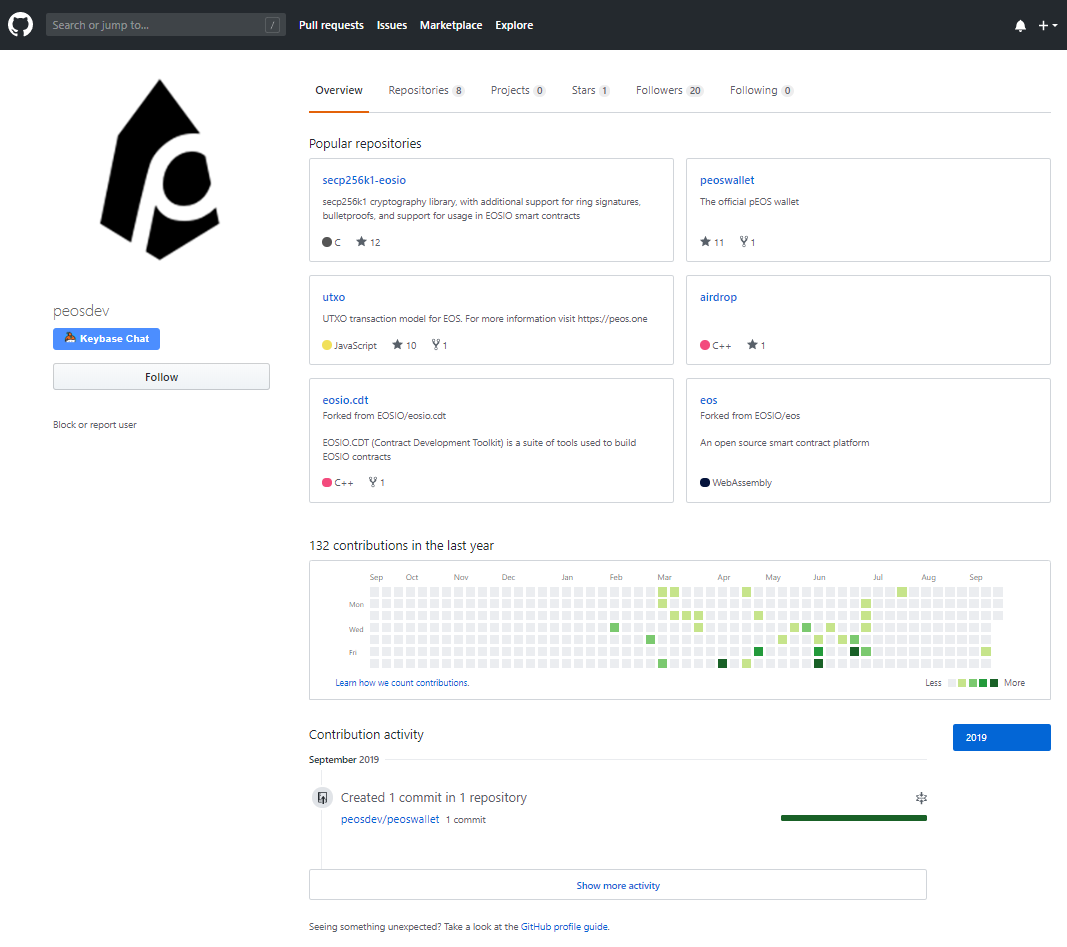
Task: Click the star icon on peoswallet card
Action: click(x=705, y=242)
